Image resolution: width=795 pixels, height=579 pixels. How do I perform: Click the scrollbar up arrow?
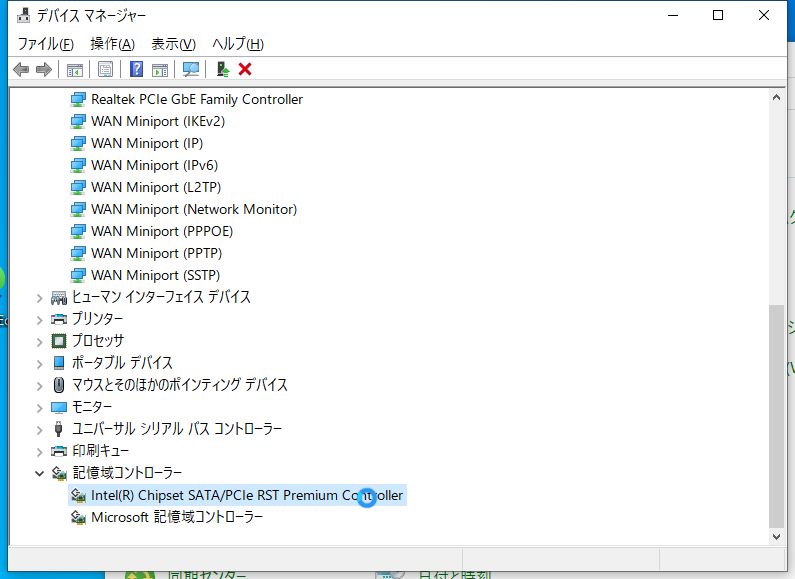click(x=776, y=97)
